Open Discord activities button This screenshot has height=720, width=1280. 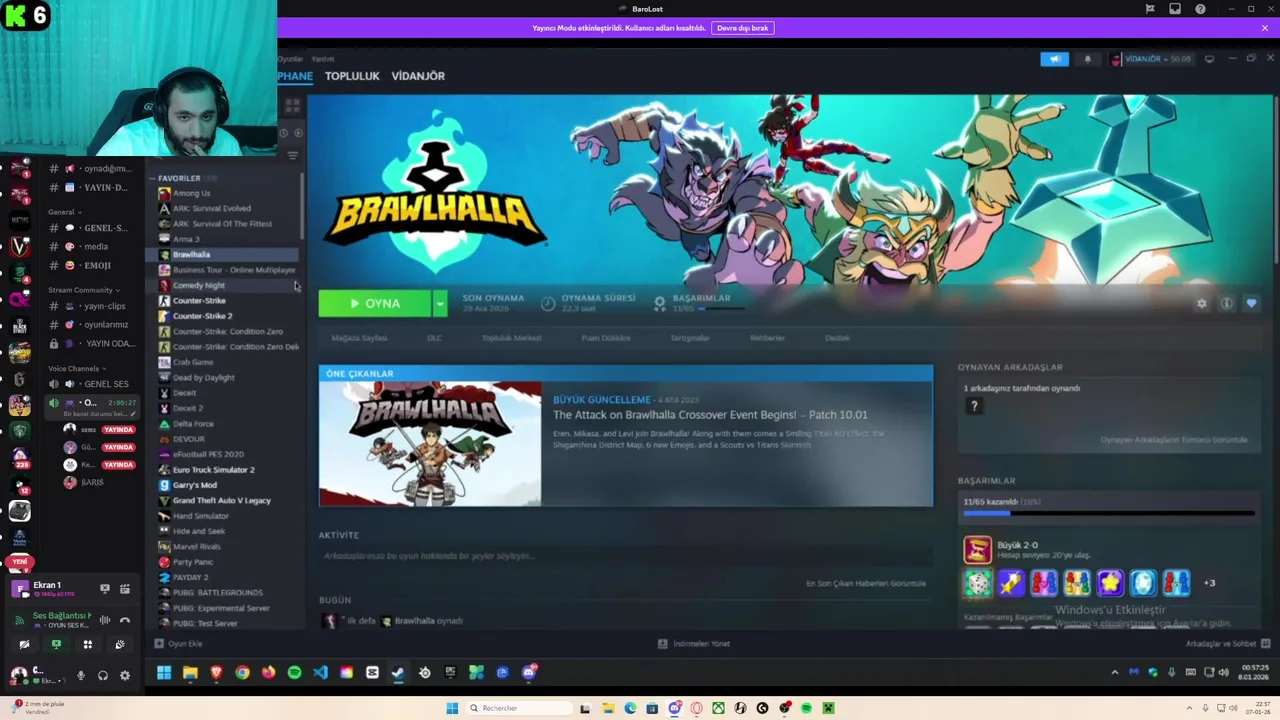pyautogui.click(x=88, y=645)
